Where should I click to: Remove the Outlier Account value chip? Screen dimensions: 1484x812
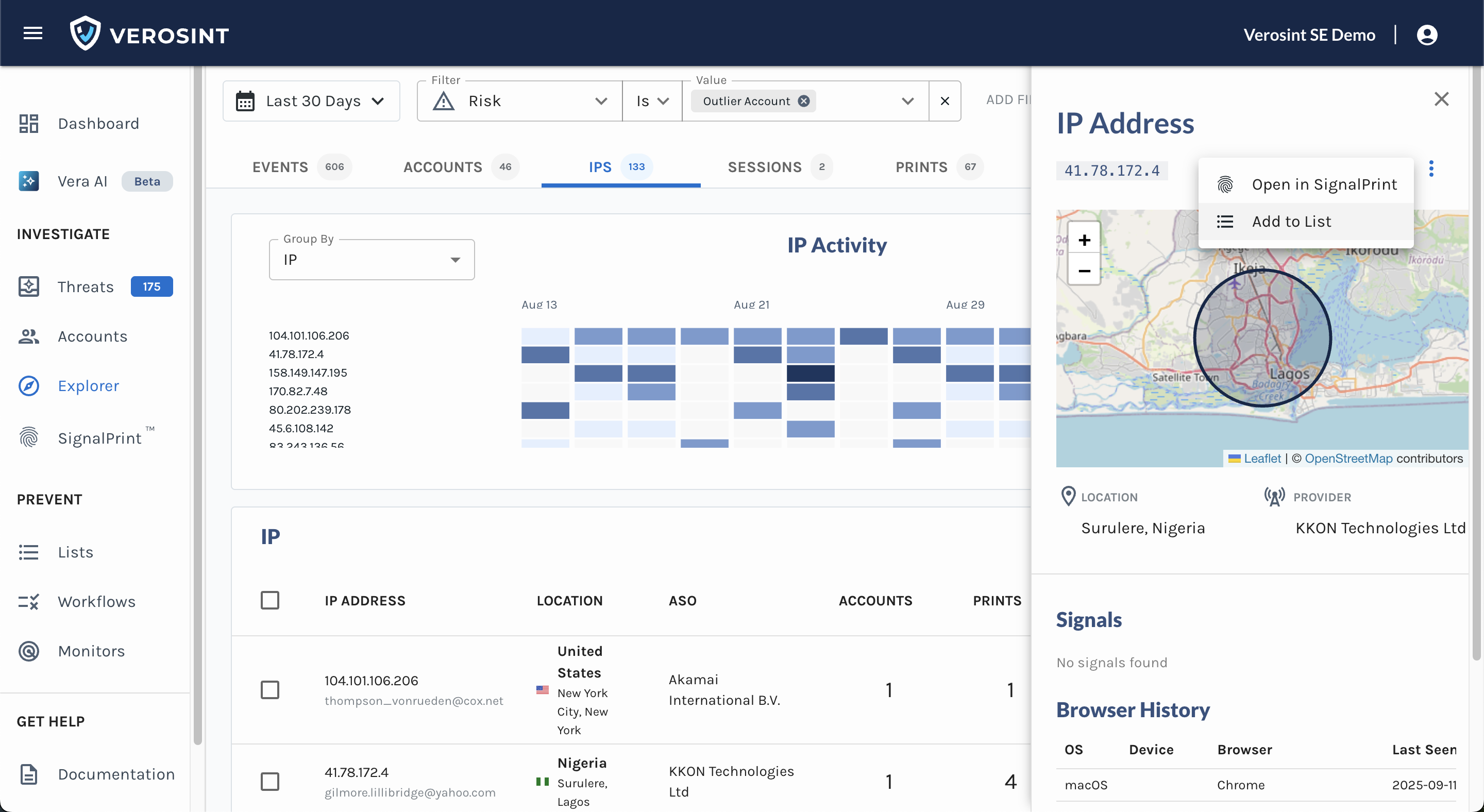click(x=803, y=101)
